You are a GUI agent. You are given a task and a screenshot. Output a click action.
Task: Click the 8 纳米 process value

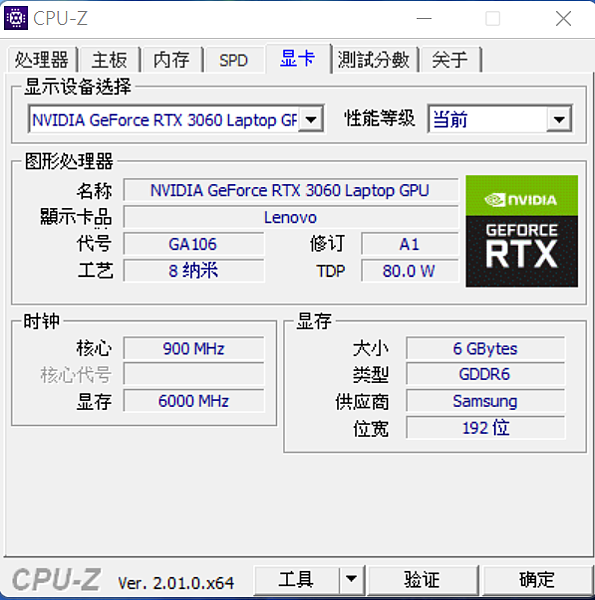click(x=194, y=271)
